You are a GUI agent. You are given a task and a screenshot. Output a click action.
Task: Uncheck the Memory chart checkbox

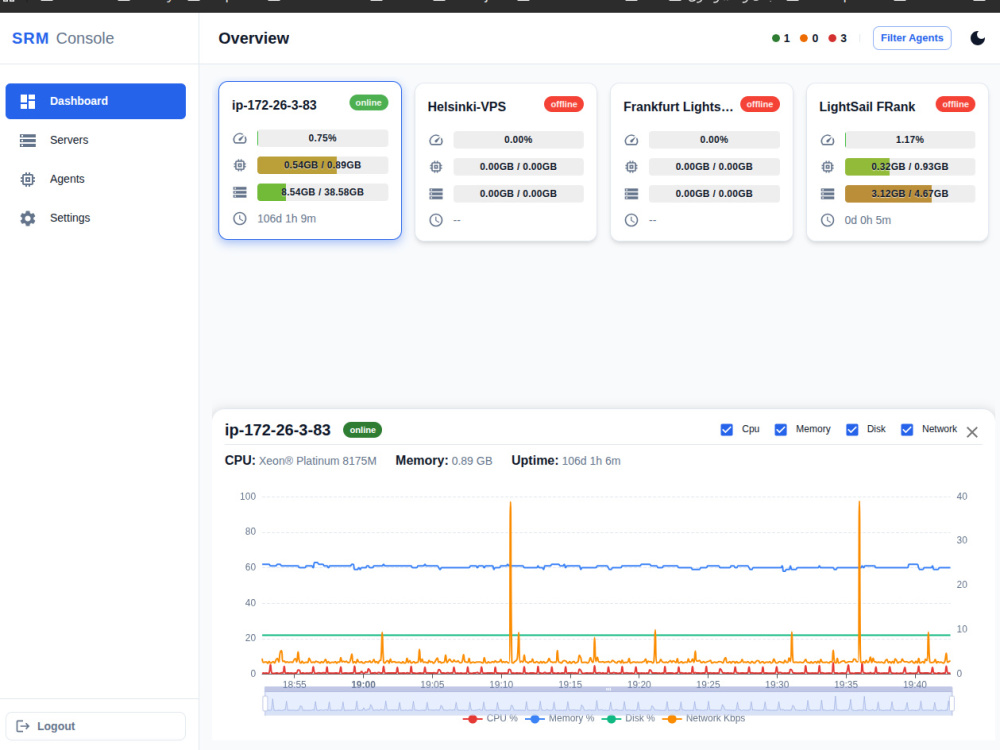tap(781, 429)
